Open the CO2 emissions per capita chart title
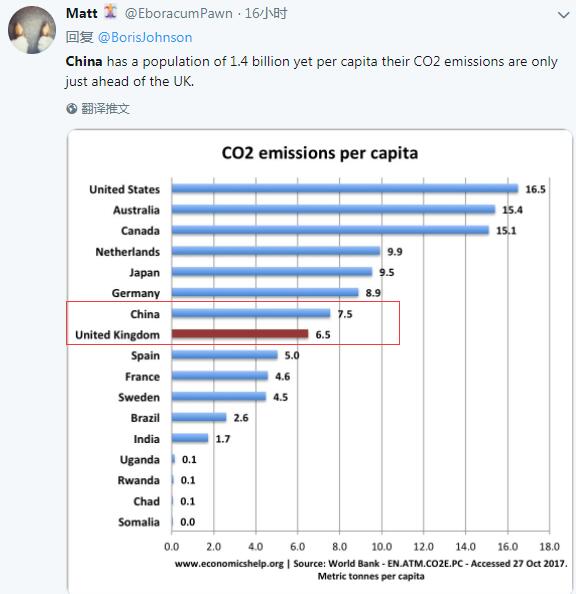Viewport: 576px width, 594px height. pyautogui.click(x=320, y=153)
